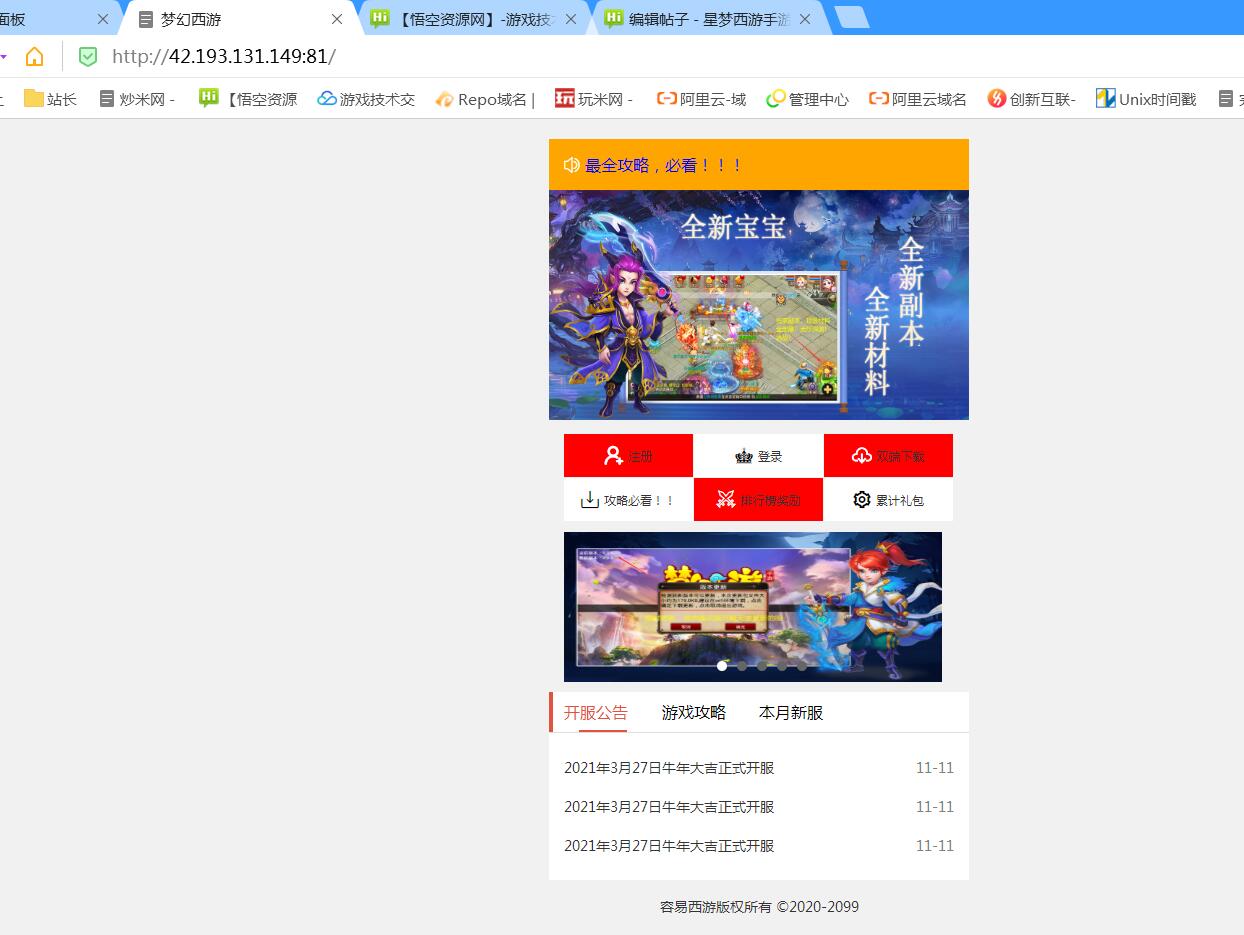Viewport: 1244px width, 935px height.
Task: Open 累计礼包 gear icon
Action: [861, 499]
